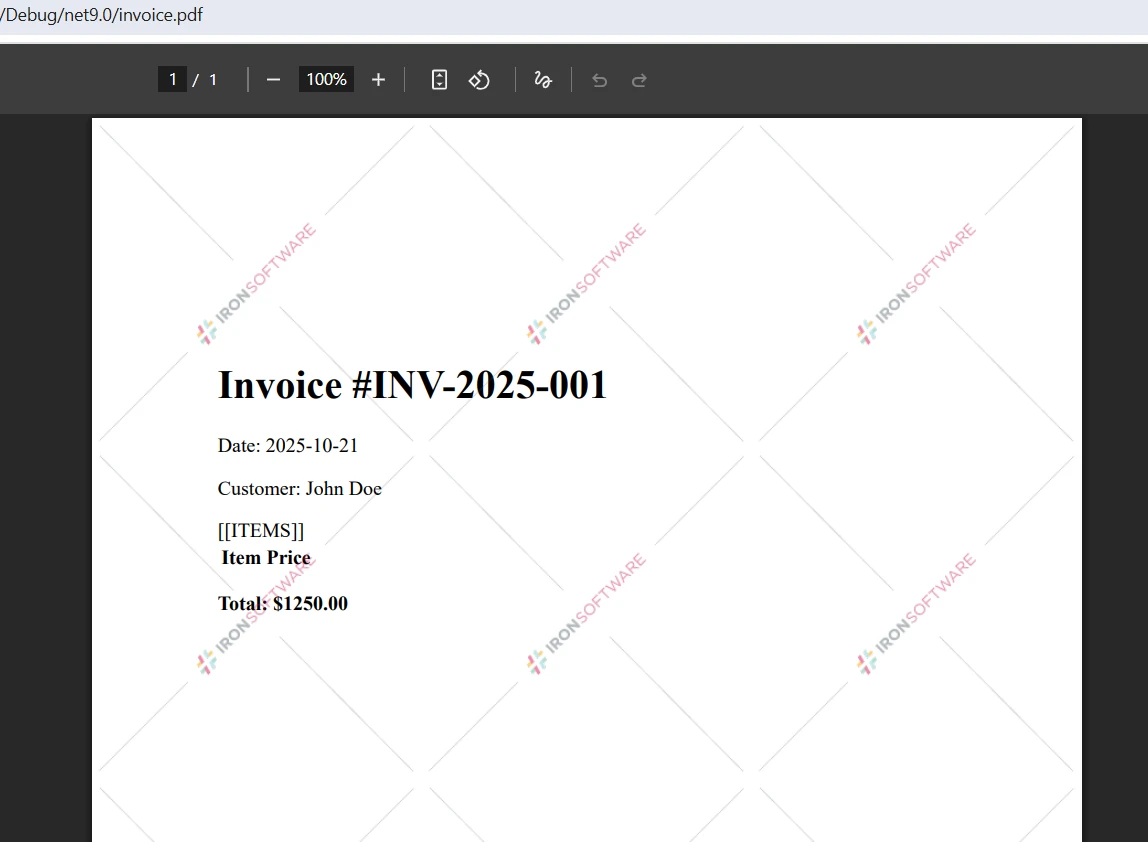Rotate the invoice page clockwise
Viewport: 1148px width, 842px height.
479,79
